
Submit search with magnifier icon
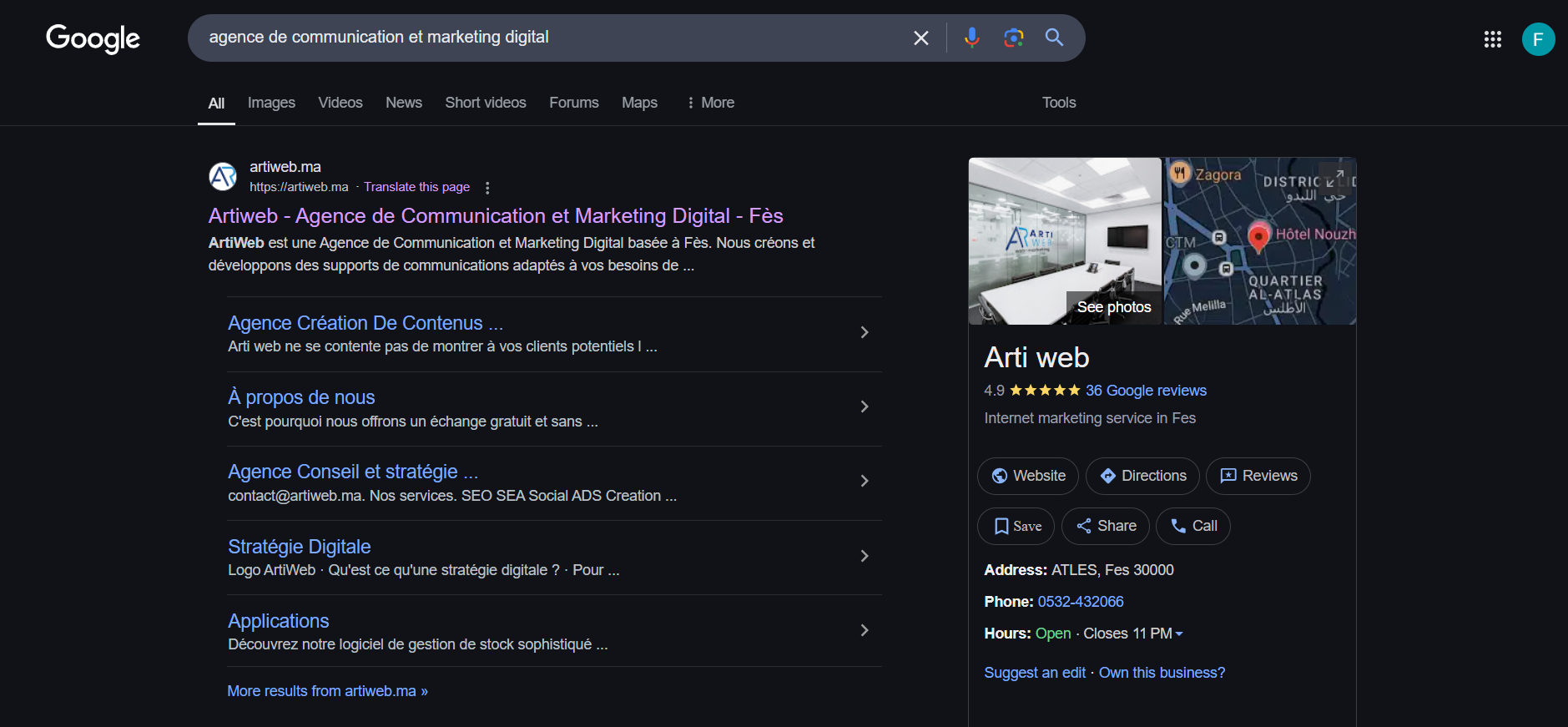click(1054, 38)
